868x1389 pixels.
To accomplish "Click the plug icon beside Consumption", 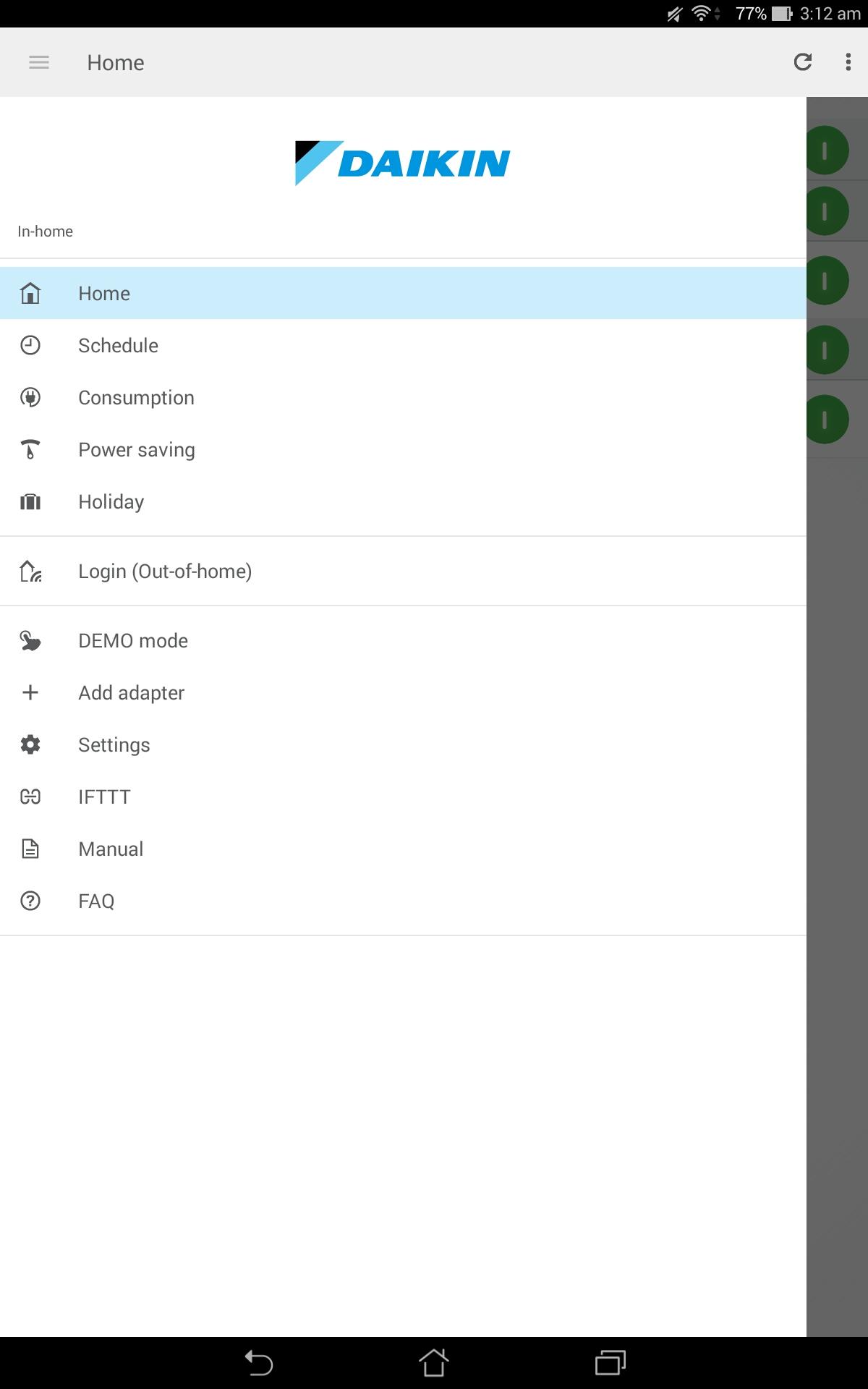I will pyautogui.click(x=30, y=397).
